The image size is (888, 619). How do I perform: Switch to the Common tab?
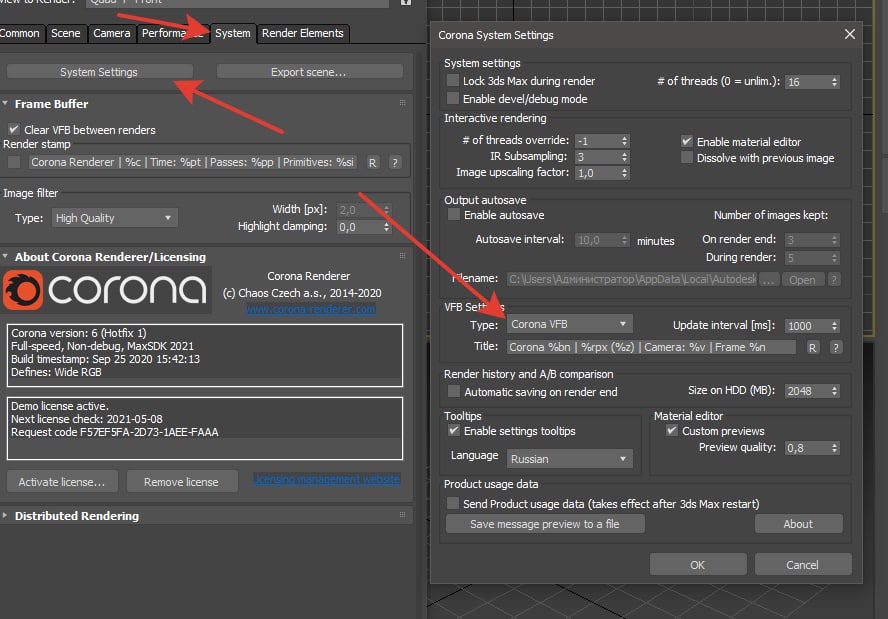[21, 33]
